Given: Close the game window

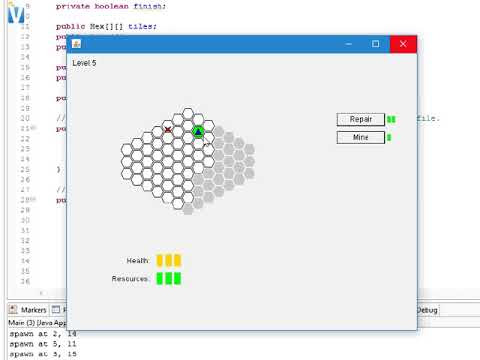Looking at the screenshot, I should (x=403, y=44).
